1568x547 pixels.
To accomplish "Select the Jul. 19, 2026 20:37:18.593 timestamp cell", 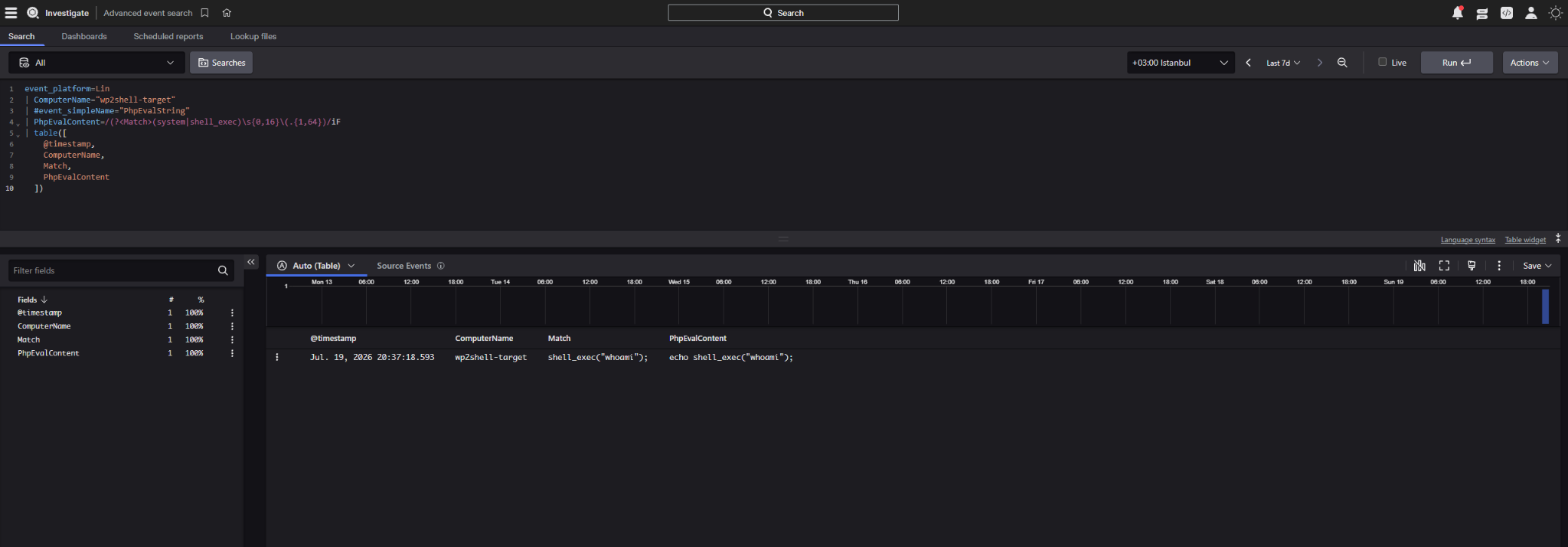I will click(x=372, y=357).
